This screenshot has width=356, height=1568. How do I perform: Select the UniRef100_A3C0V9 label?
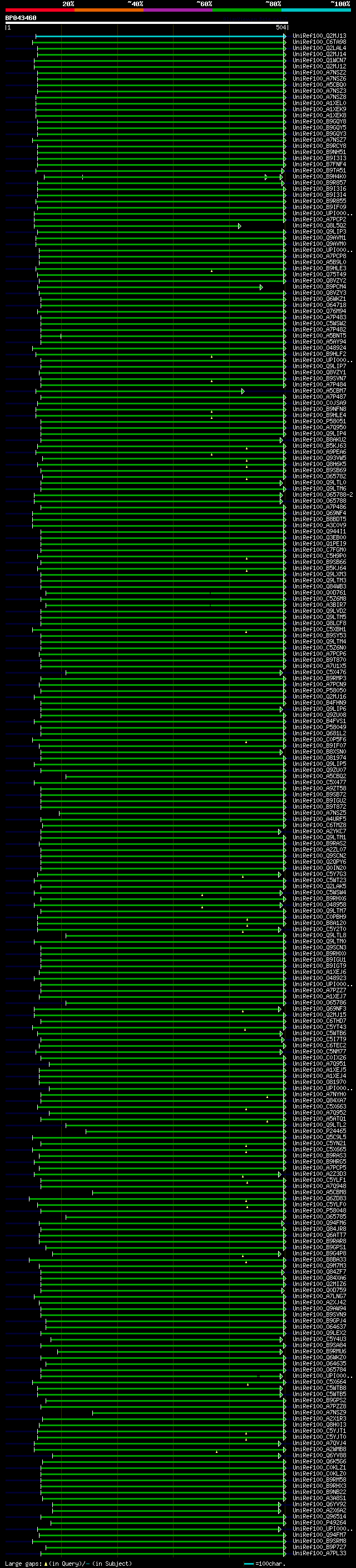pos(319,525)
